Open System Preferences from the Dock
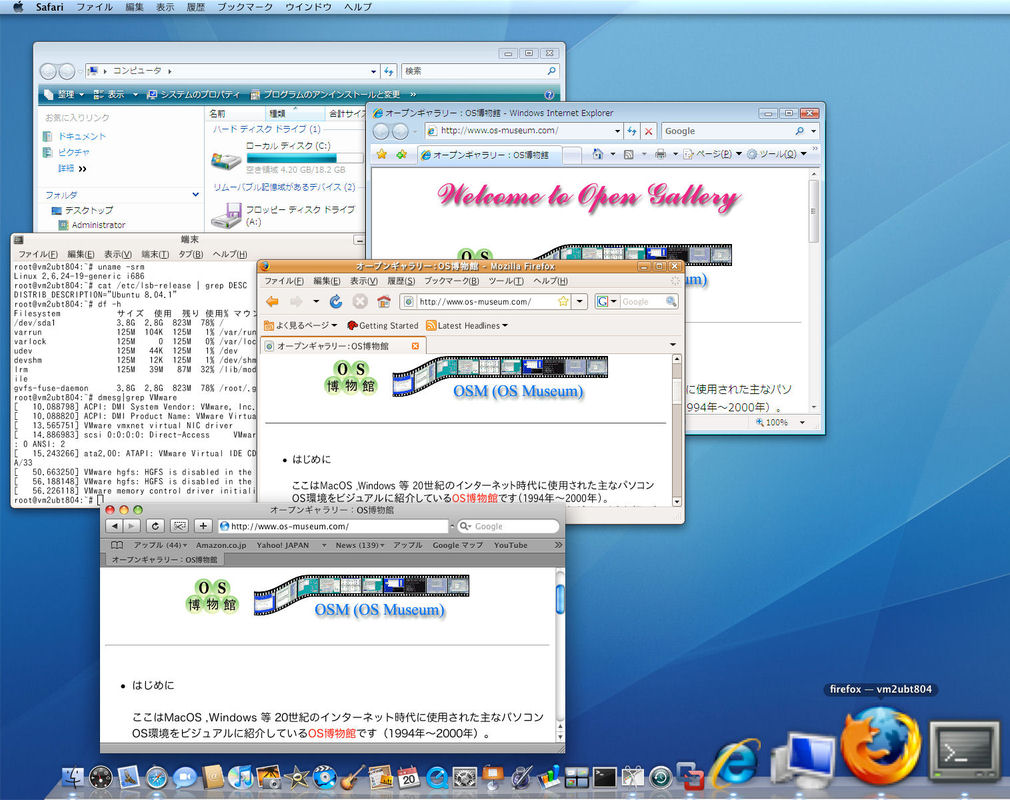Image resolution: width=1010 pixels, height=800 pixels. click(x=464, y=777)
